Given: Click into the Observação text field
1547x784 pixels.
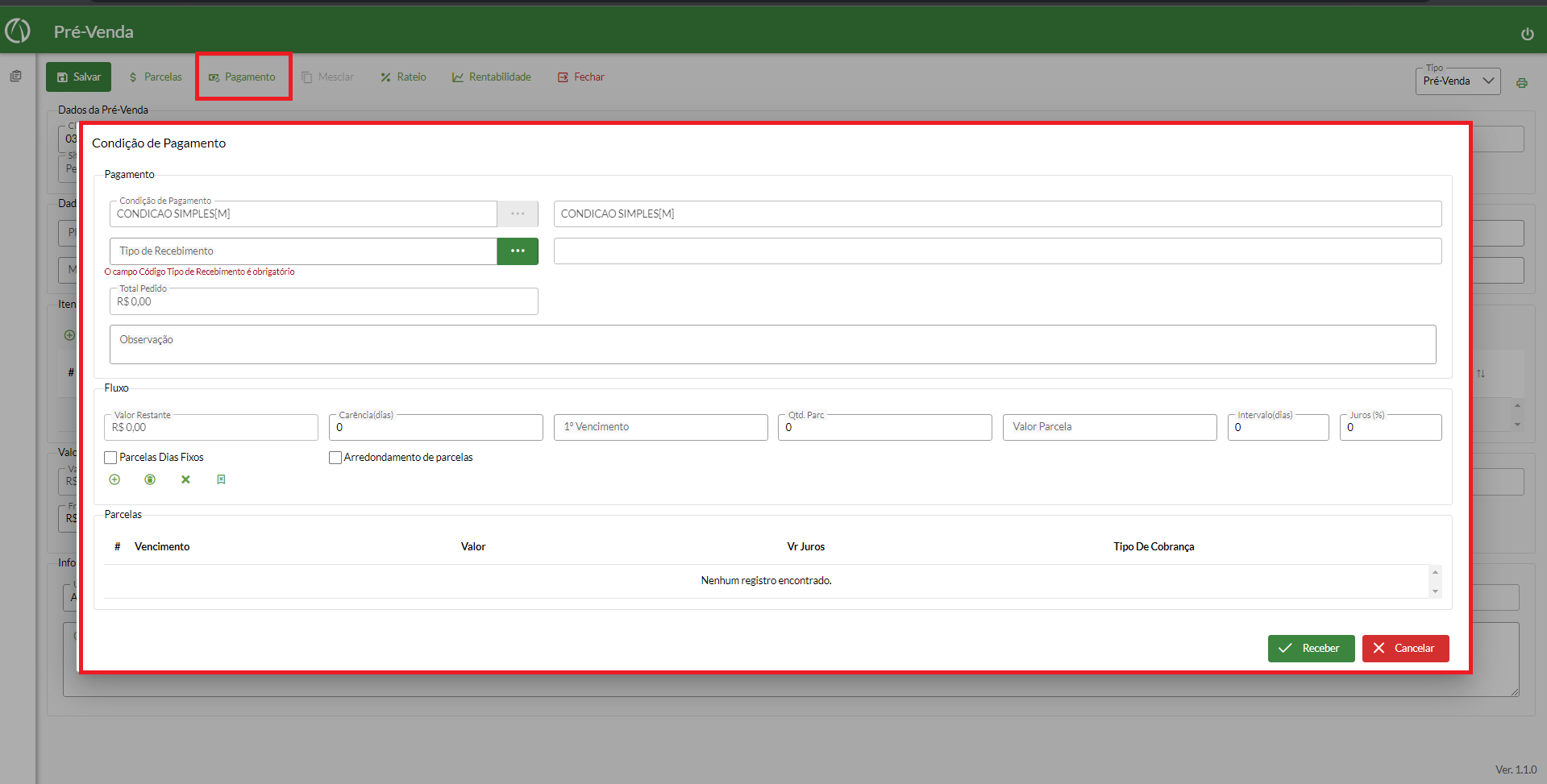Looking at the screenshot, I should pyautogui.click(x=772, y=345).
